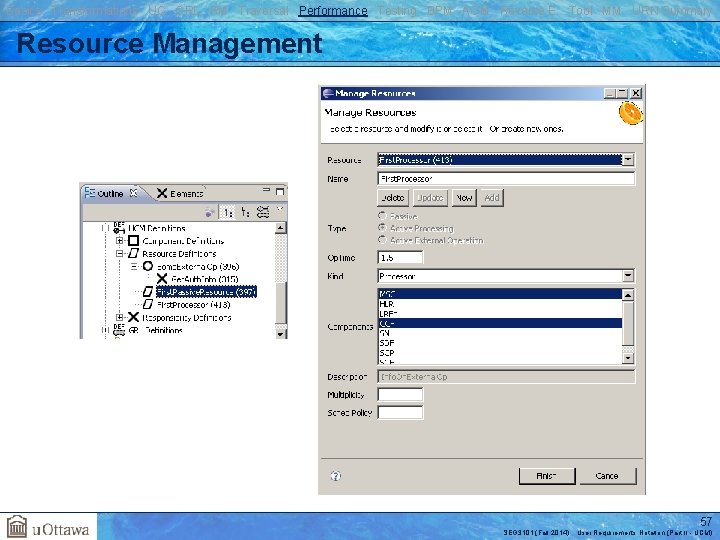The height and width of the screenshot is (540, 720).
Task: Click the Components list scrollbar down arrow
Action: (x=628, y=357)
